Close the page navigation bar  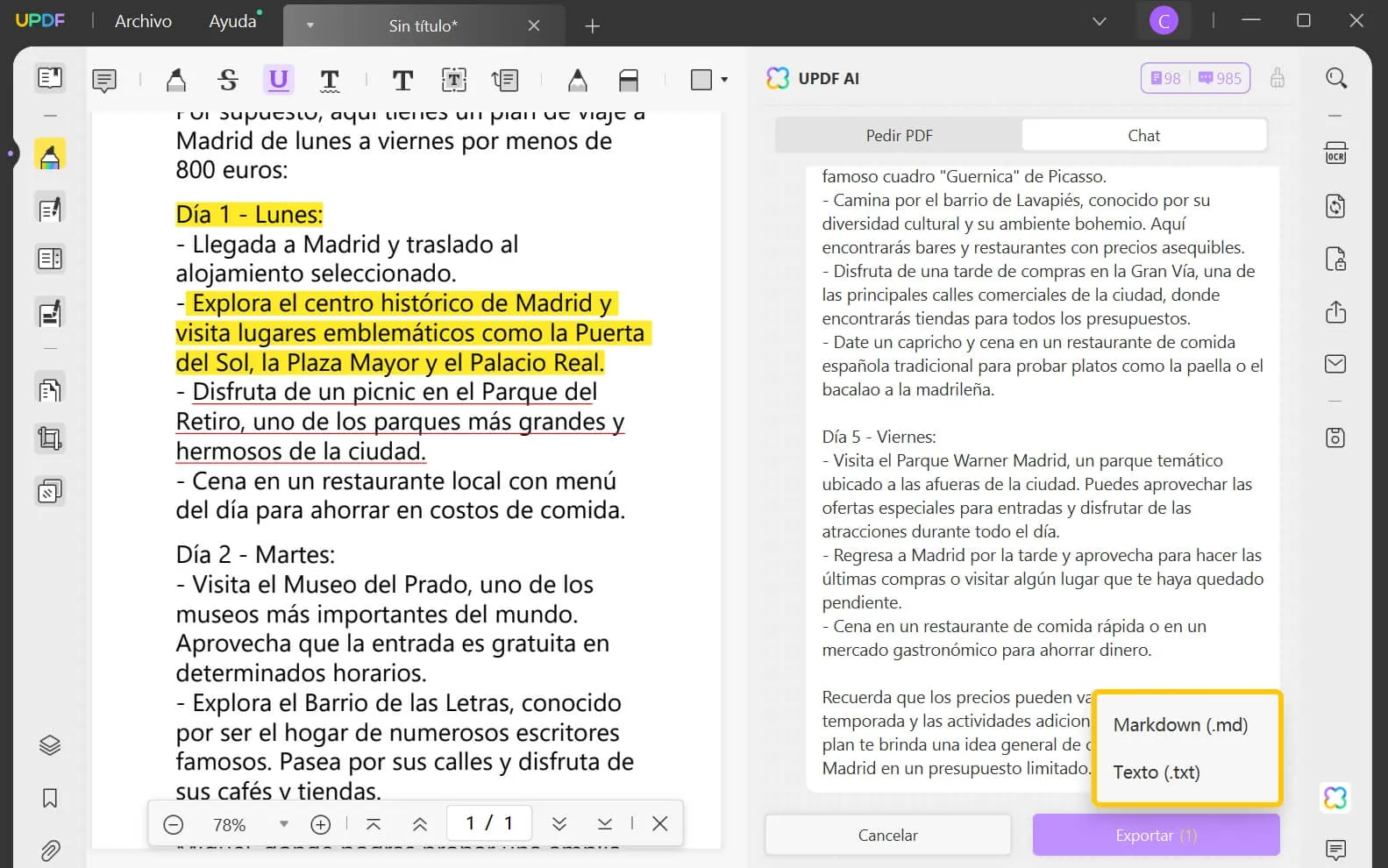(660, 824)
